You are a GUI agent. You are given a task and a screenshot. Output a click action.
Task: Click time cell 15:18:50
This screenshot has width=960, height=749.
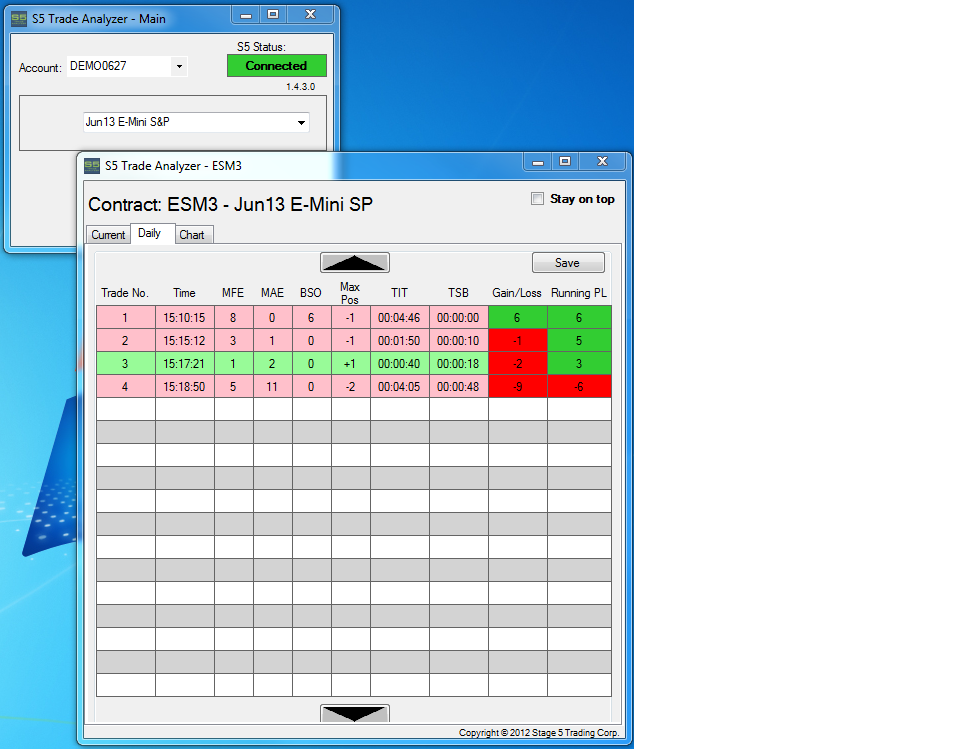click(184, 386)
